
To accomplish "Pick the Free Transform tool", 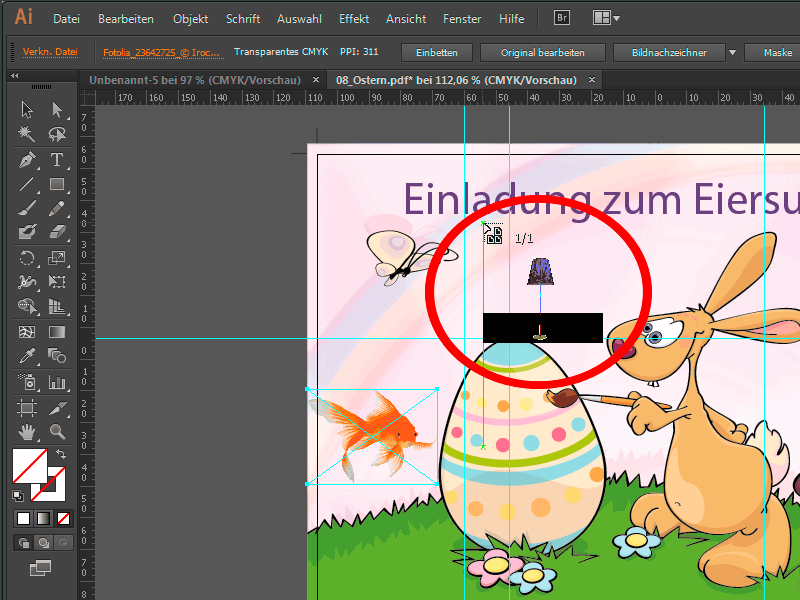I will click(x=57, y=282).
